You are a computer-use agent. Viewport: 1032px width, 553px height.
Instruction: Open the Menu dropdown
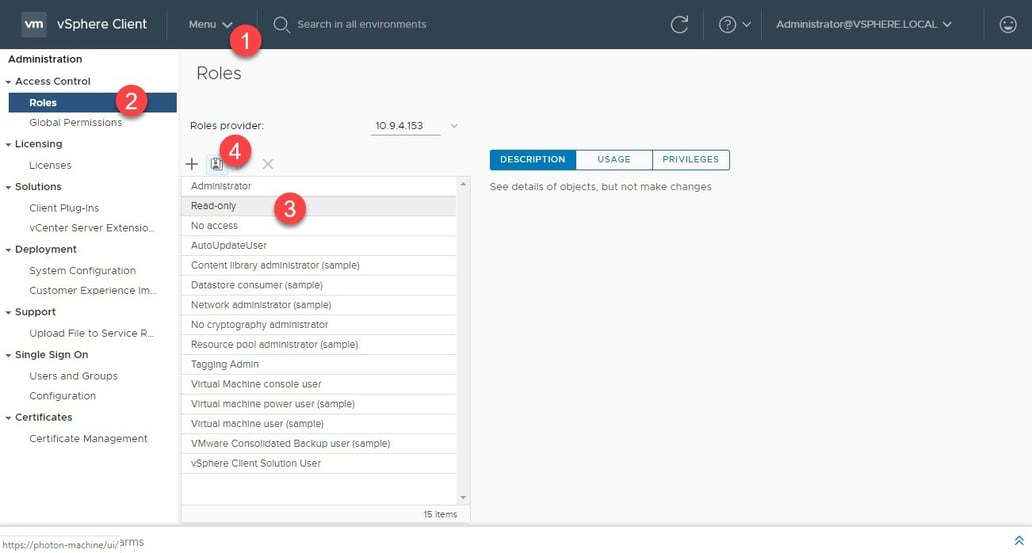(x=210, y=24)
